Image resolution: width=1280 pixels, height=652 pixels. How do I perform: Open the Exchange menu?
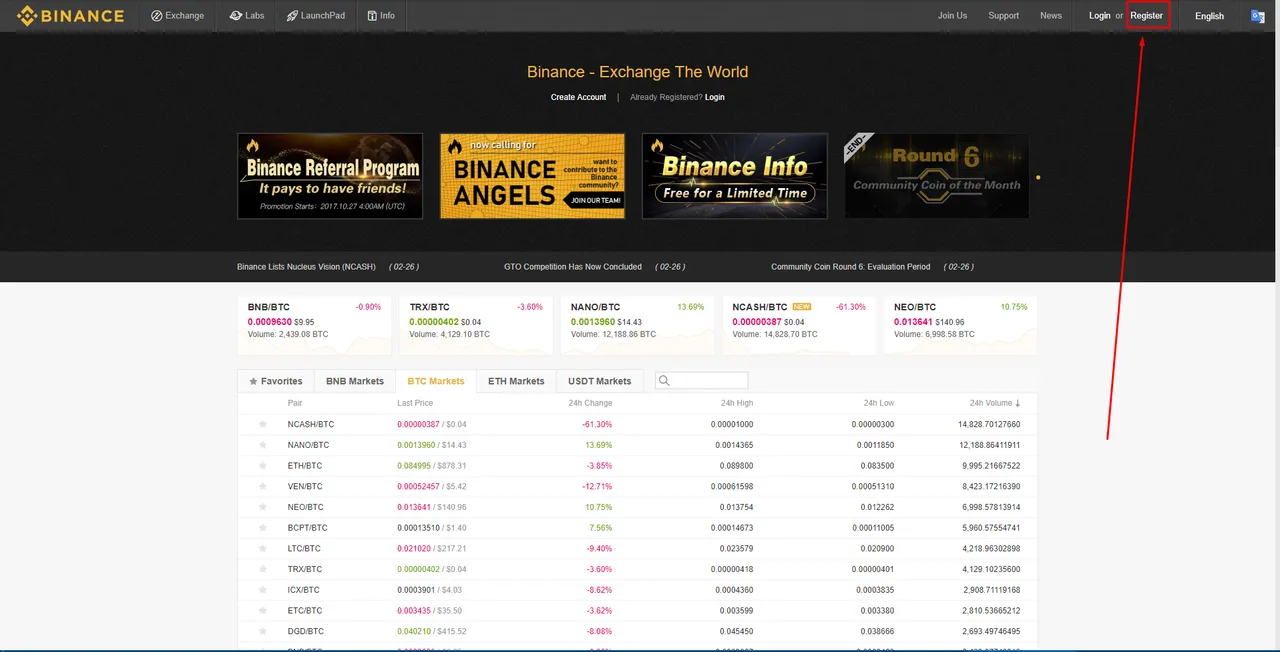point(177,16)
